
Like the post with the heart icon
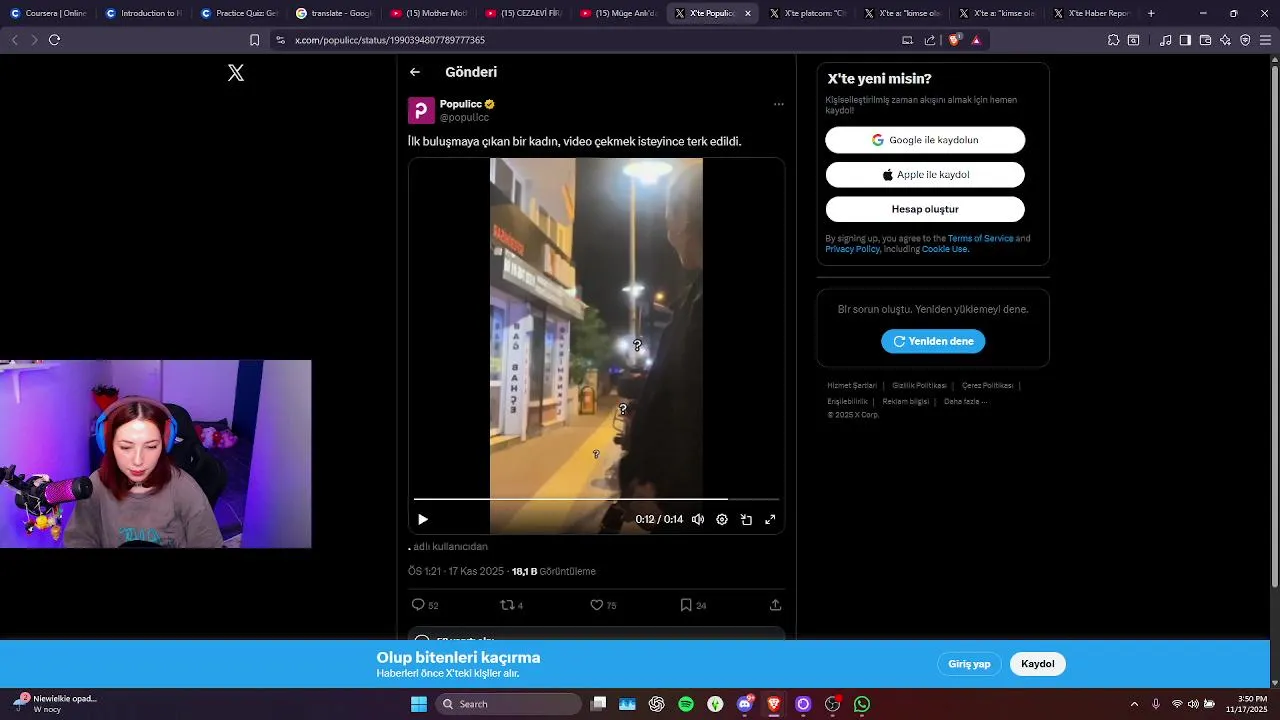603,605
